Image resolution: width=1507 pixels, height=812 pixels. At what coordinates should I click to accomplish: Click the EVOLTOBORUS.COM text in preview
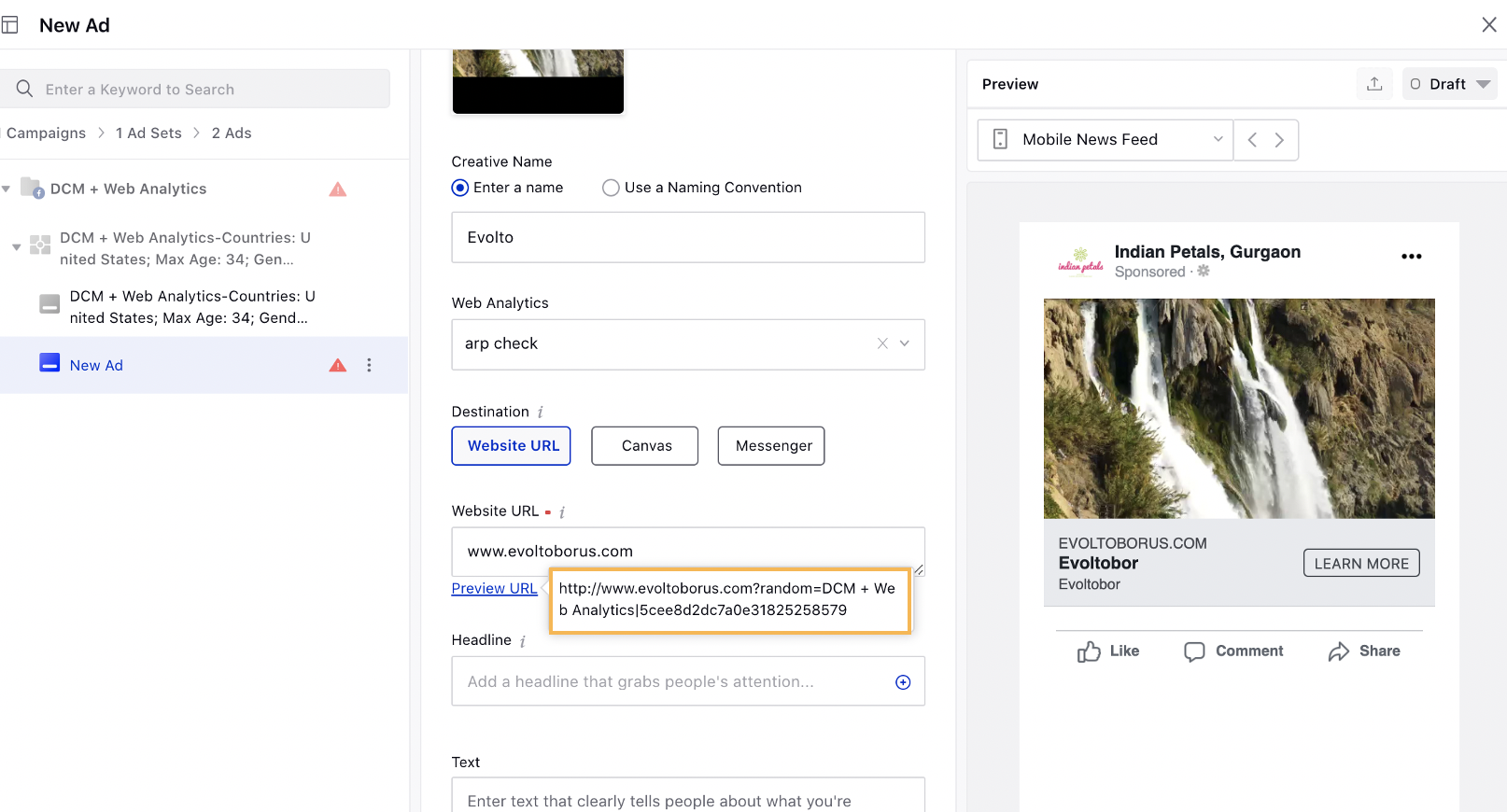1133,543
